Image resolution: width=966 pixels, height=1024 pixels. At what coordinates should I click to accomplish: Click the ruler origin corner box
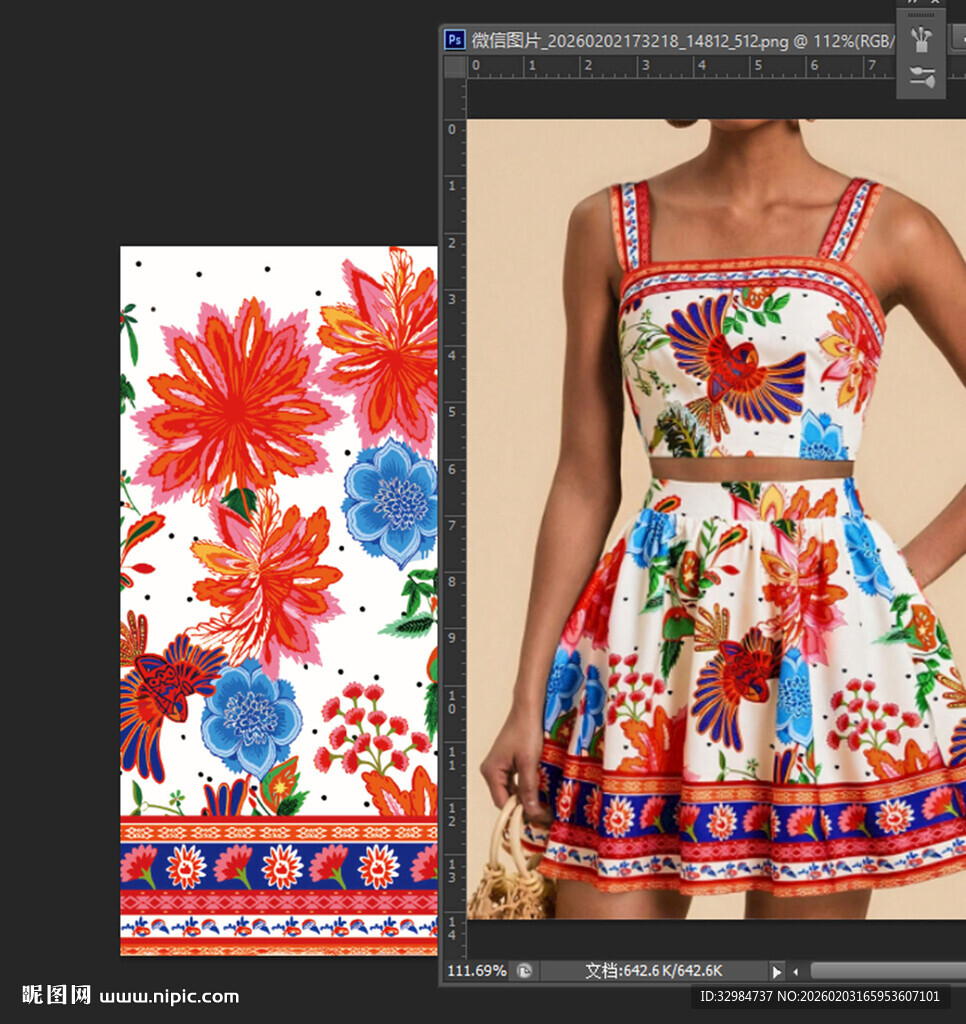pos(455,67)
